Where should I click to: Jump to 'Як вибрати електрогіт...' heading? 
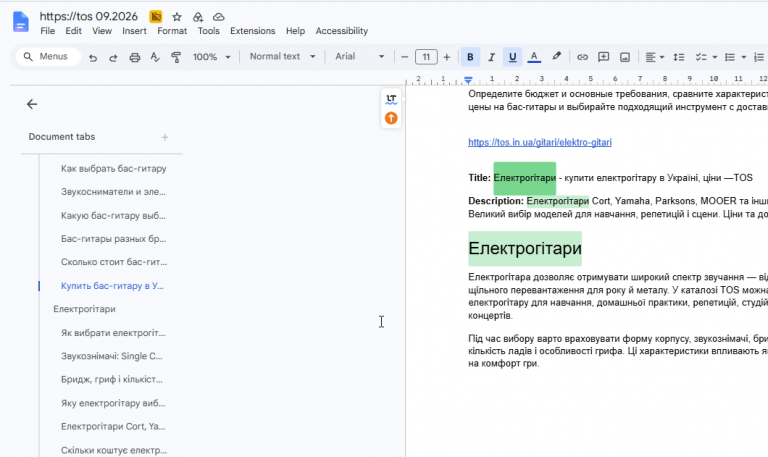113,333
